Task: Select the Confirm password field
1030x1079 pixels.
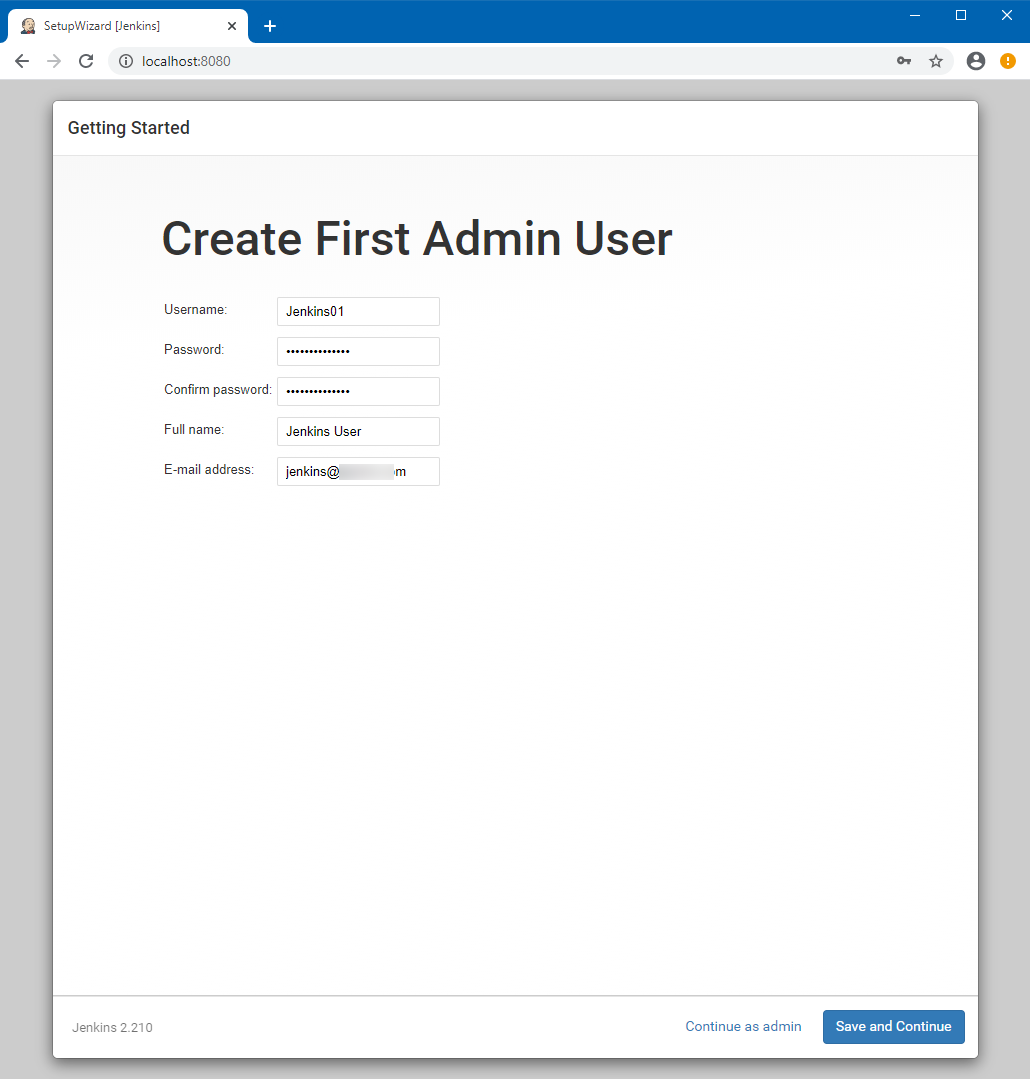Action: 358,392
